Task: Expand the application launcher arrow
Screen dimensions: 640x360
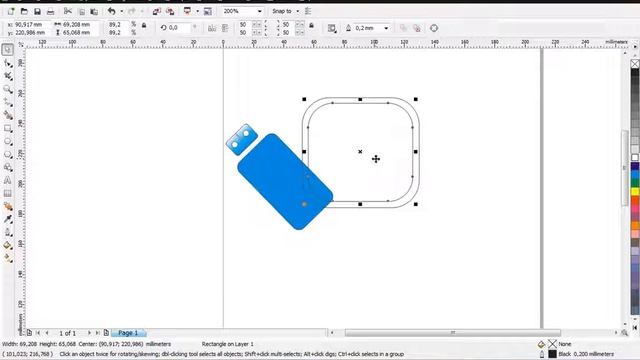Action: 198,11
